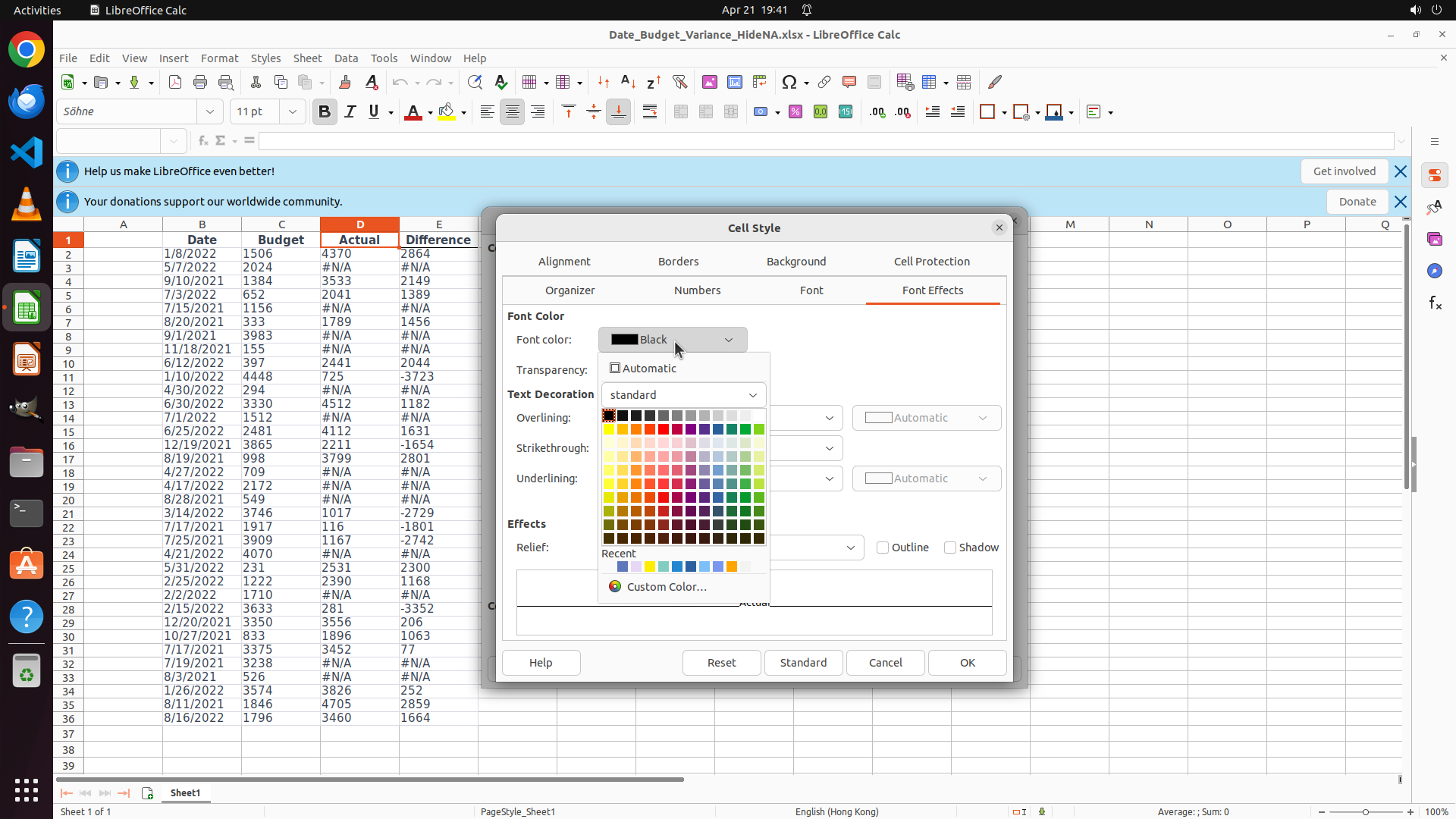Click the Bold formatting icon

(325, 112)
